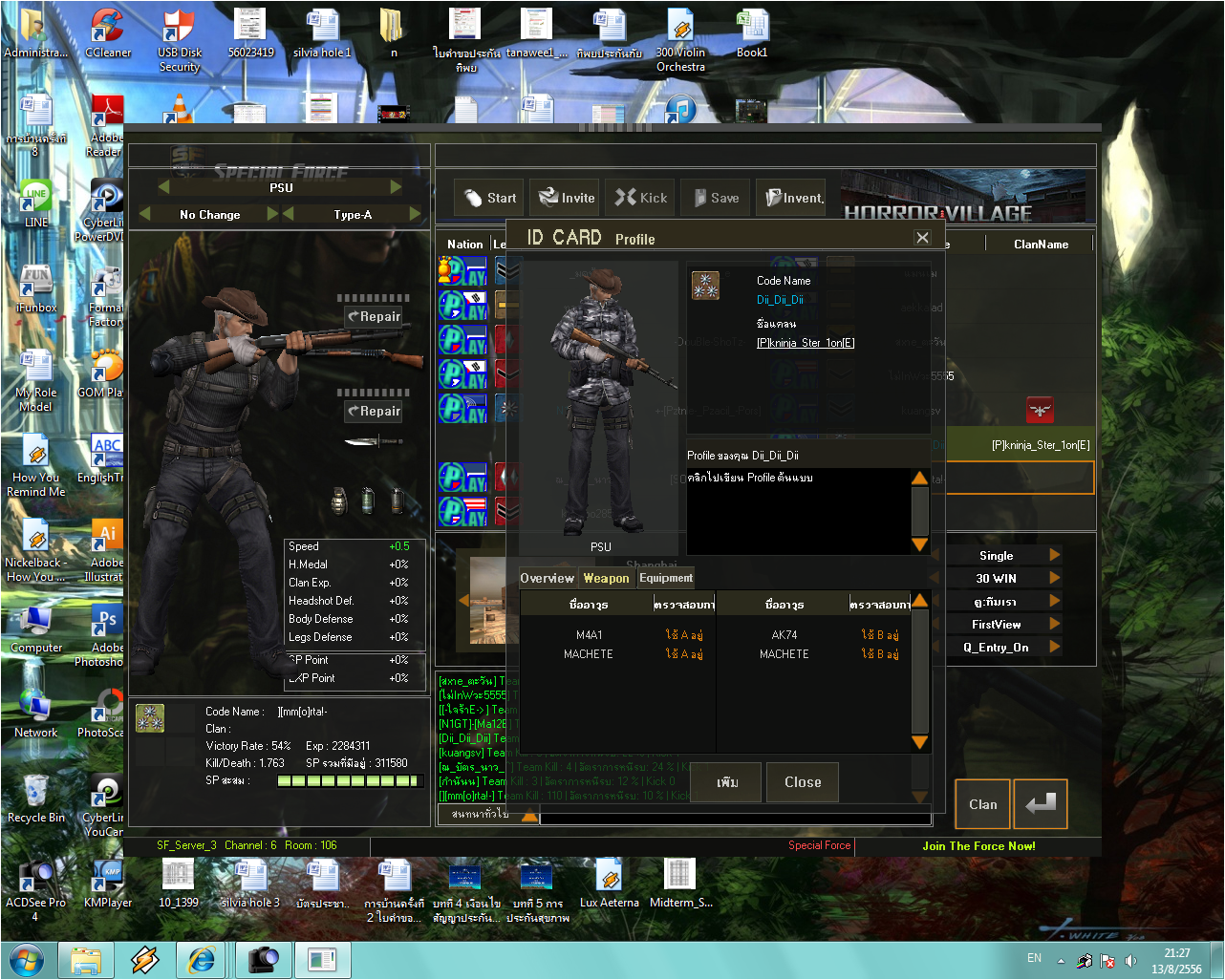Click the volume speaker icon in the system tray

1131,961
